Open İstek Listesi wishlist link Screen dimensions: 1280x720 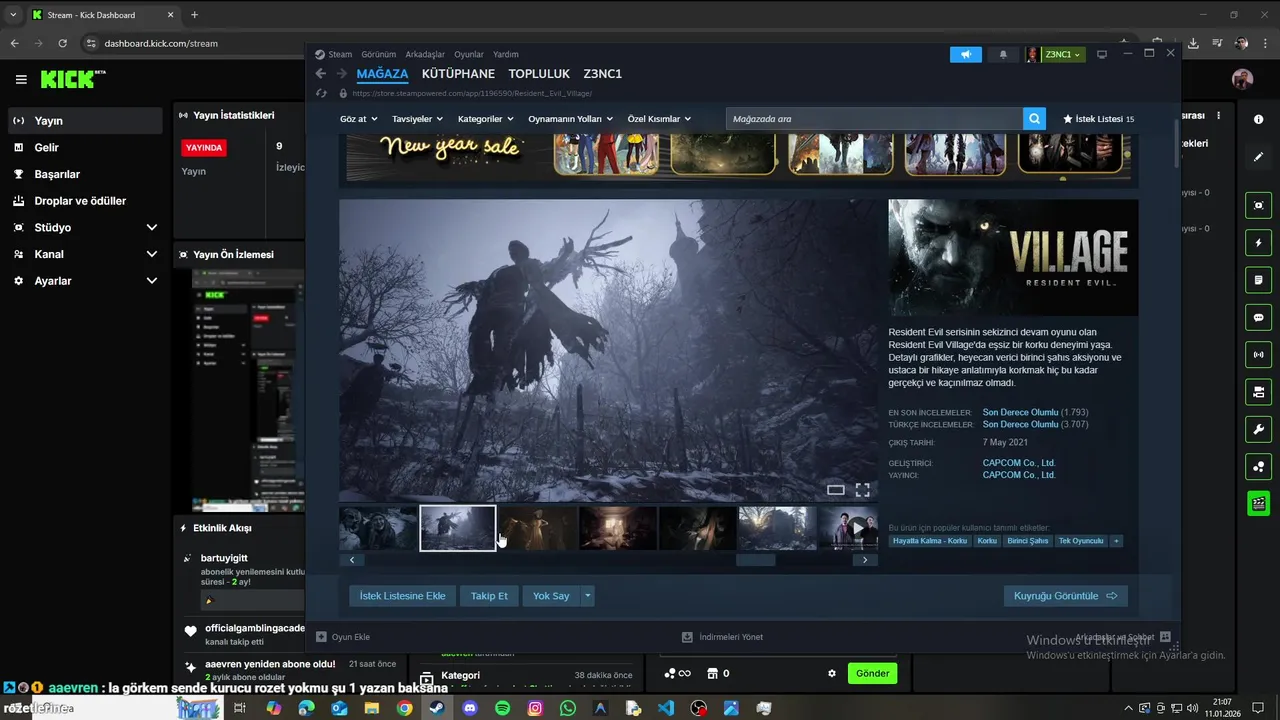click(x=1098, y=119)
